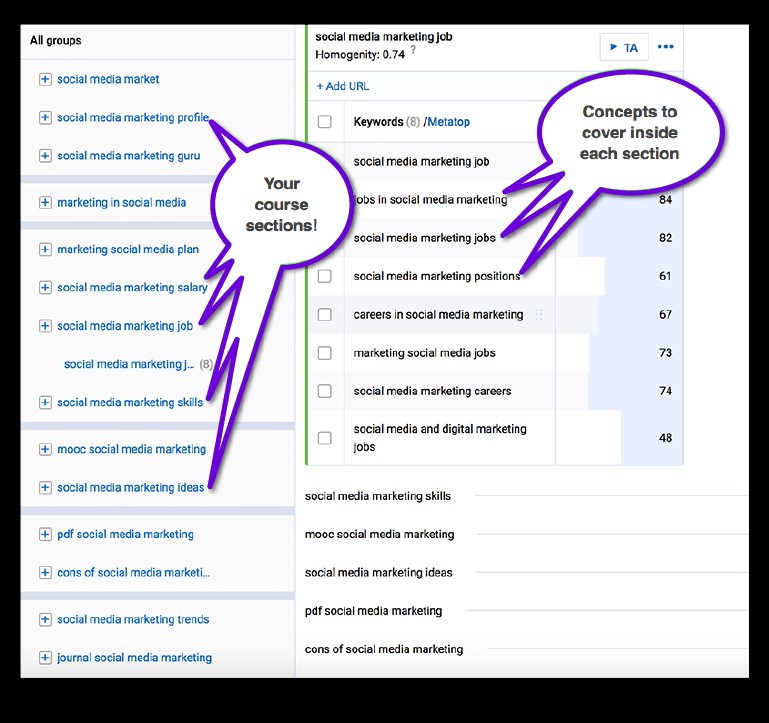Toggle the 'social media marketing job' group expander
Viewport: 769px width, 723px height.
pyautogui.click(x=45, y=326)
